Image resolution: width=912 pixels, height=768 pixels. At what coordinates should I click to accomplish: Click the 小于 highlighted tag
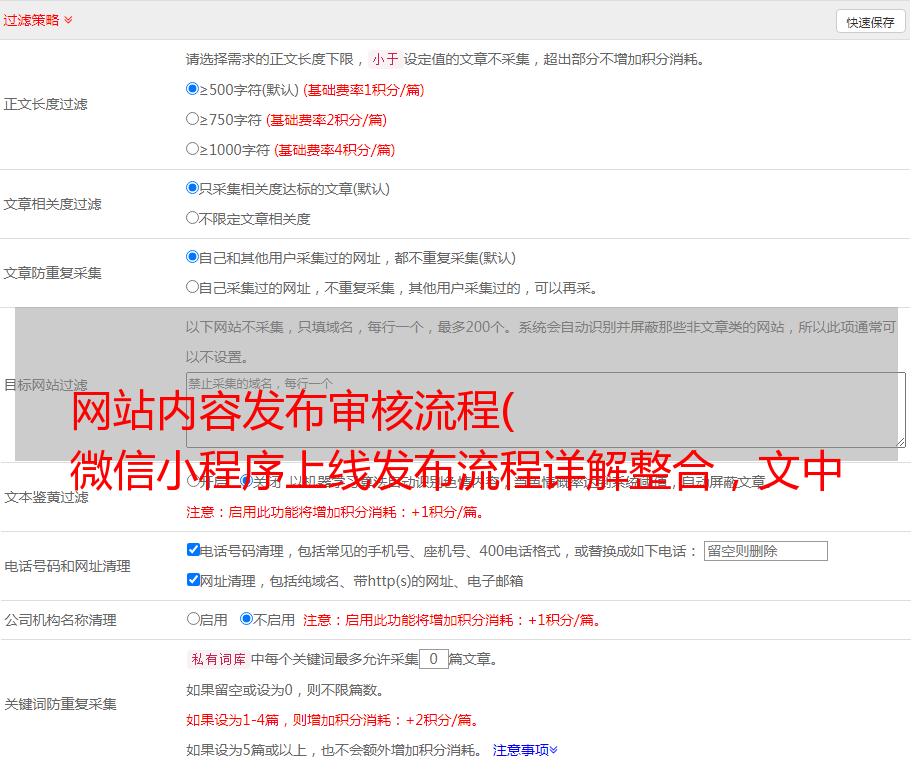tap(385, 59)
